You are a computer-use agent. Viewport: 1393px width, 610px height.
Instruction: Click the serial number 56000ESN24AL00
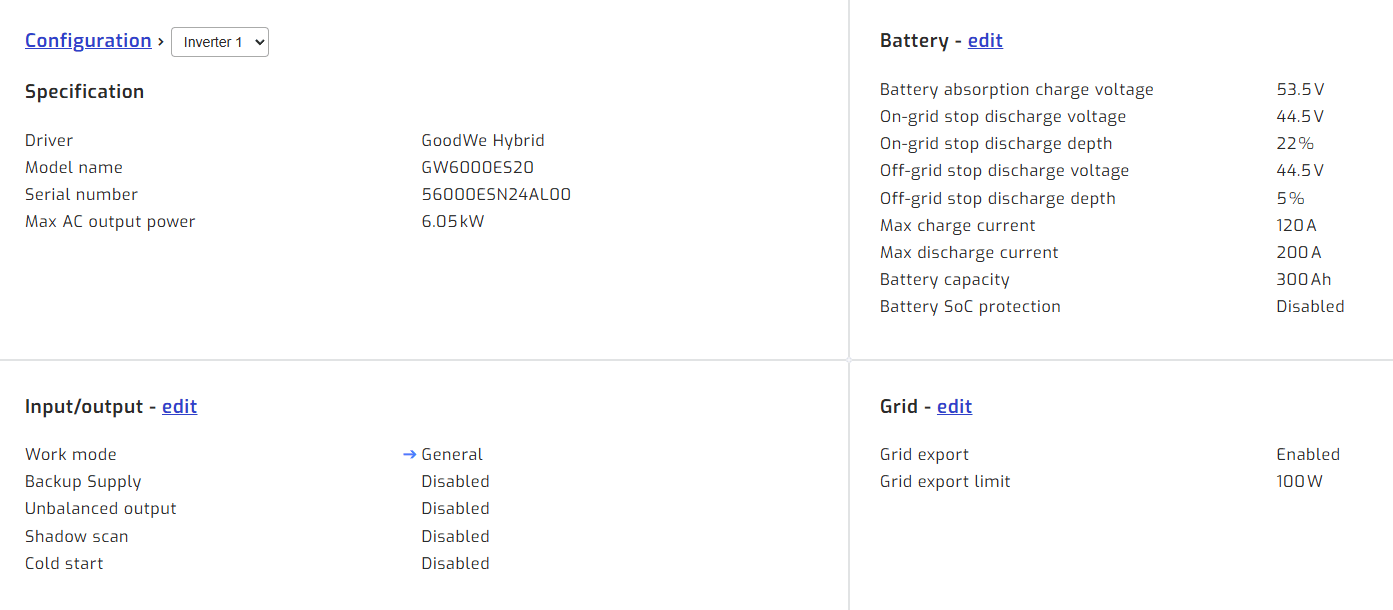click(496, 195)
